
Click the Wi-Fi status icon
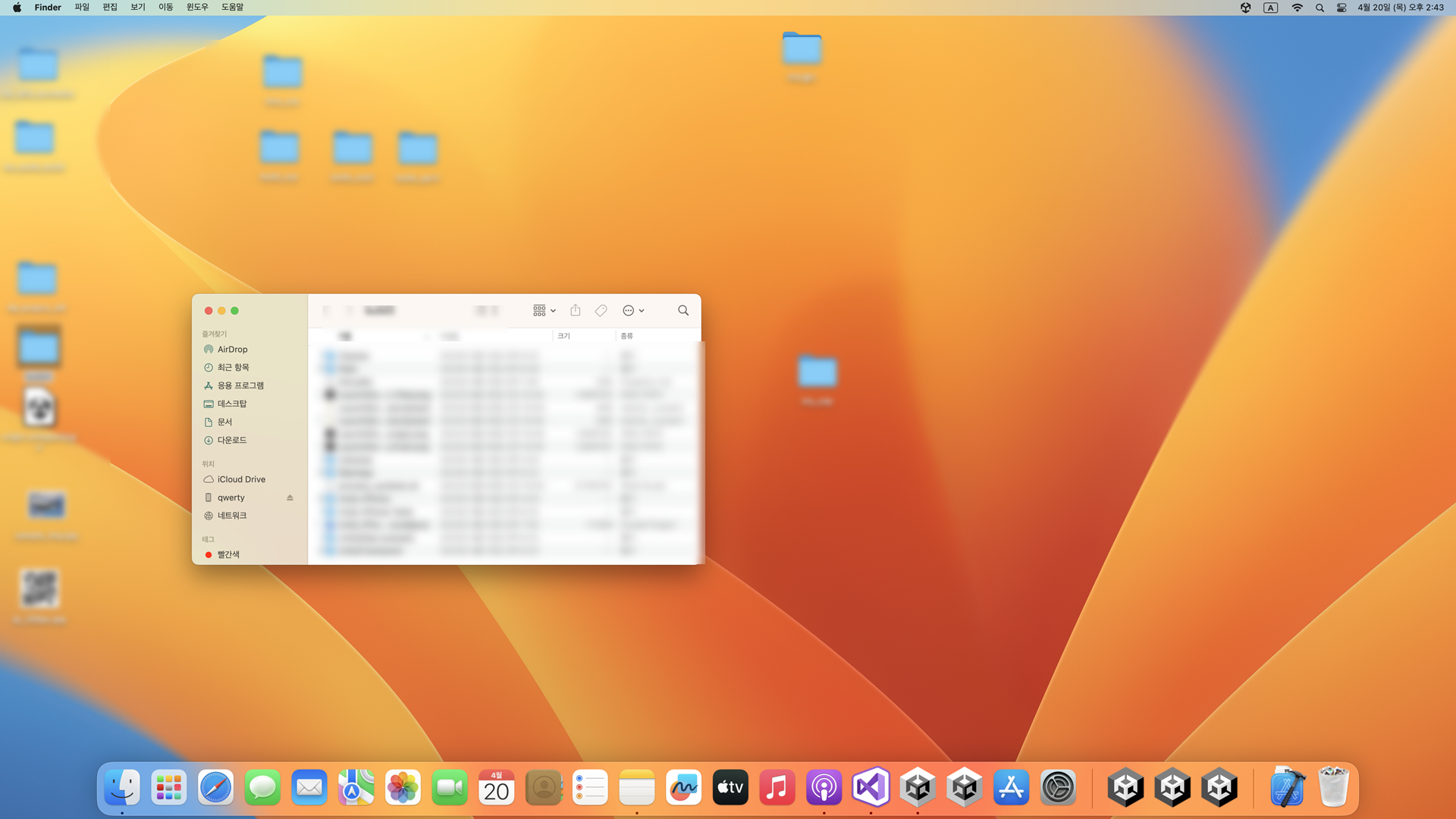point(1297,8)
